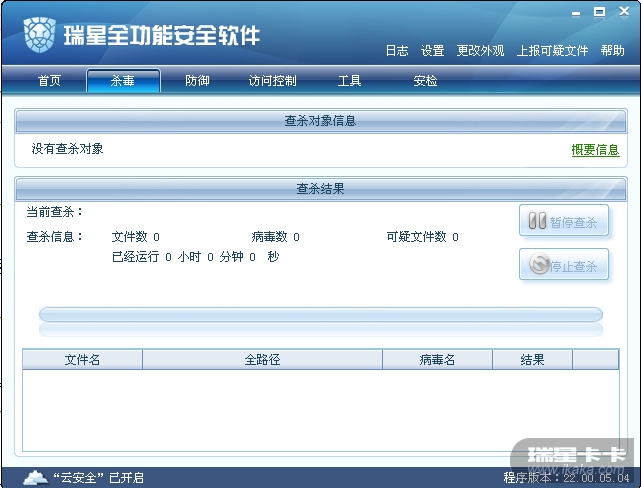The height and width of the screenshot is (488, 641).
Task: Click 上报可疑文件 link
Action: pyautogui.click(x=552, y=51)
